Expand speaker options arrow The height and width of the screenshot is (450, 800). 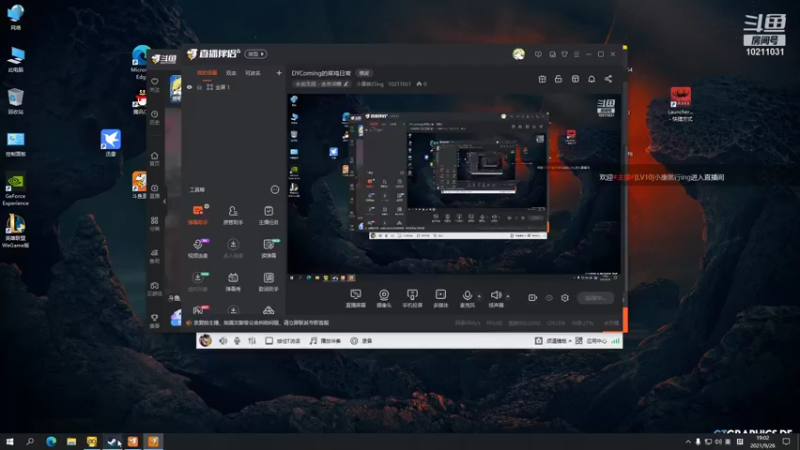tap(508, 296)
